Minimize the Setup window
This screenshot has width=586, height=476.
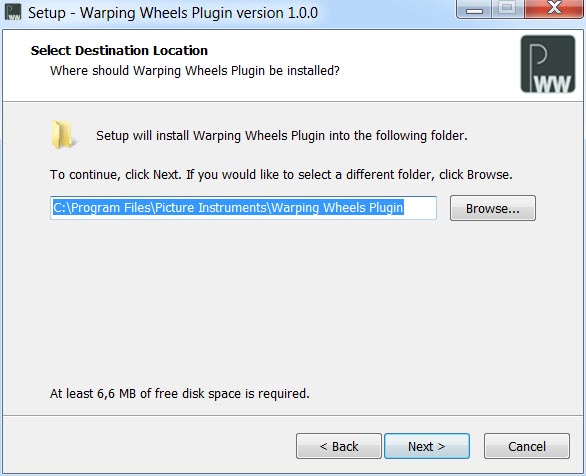475,9
